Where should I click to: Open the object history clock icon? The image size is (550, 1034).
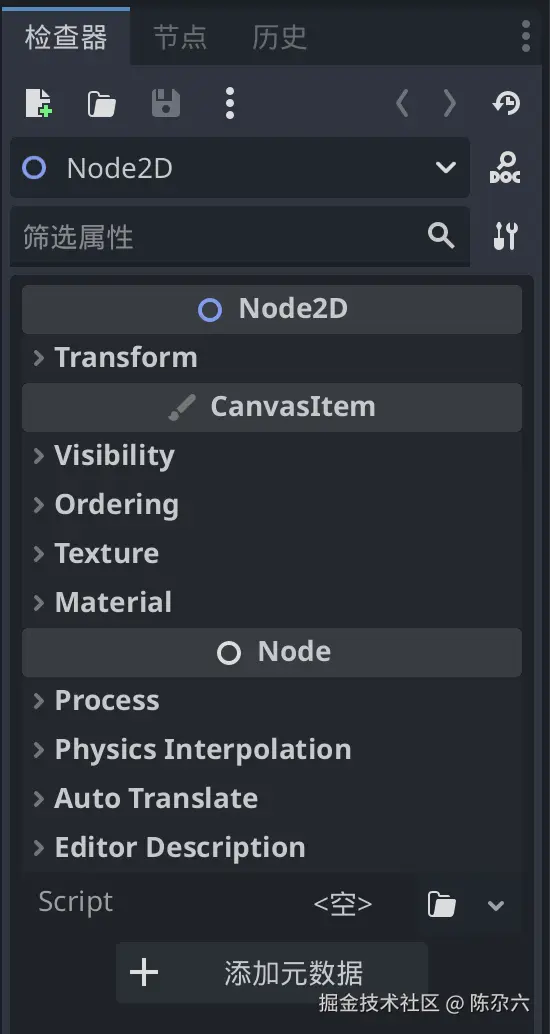pos(506,104)
